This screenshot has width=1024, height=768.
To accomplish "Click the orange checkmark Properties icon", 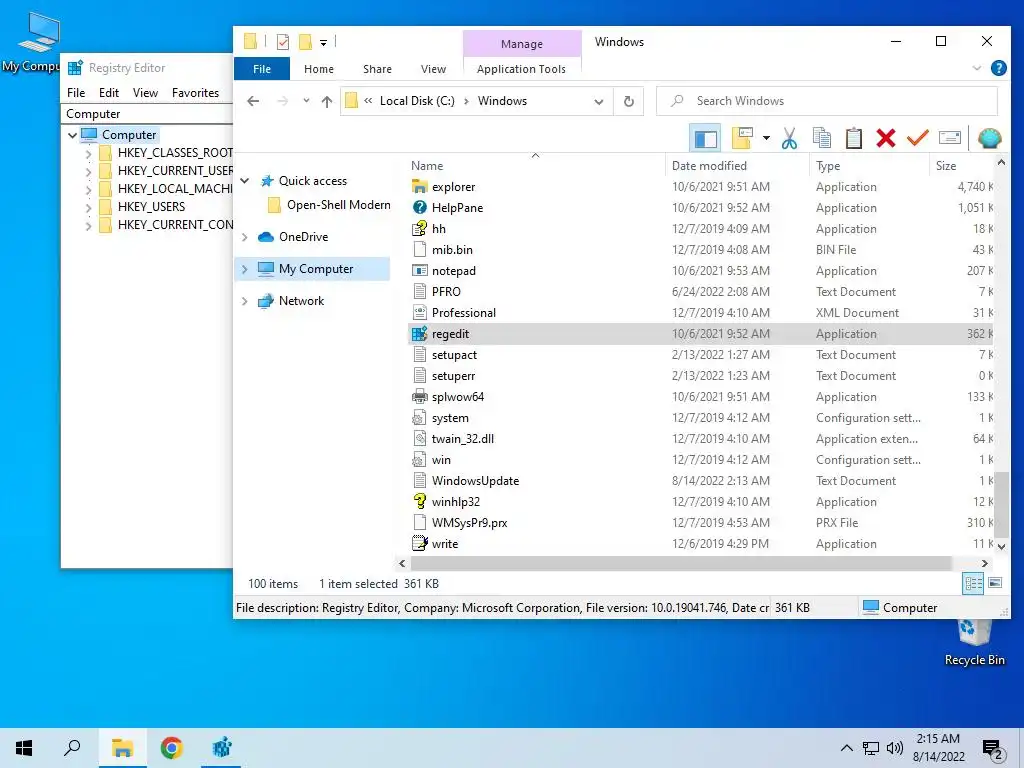I will (x=918, y=138).
